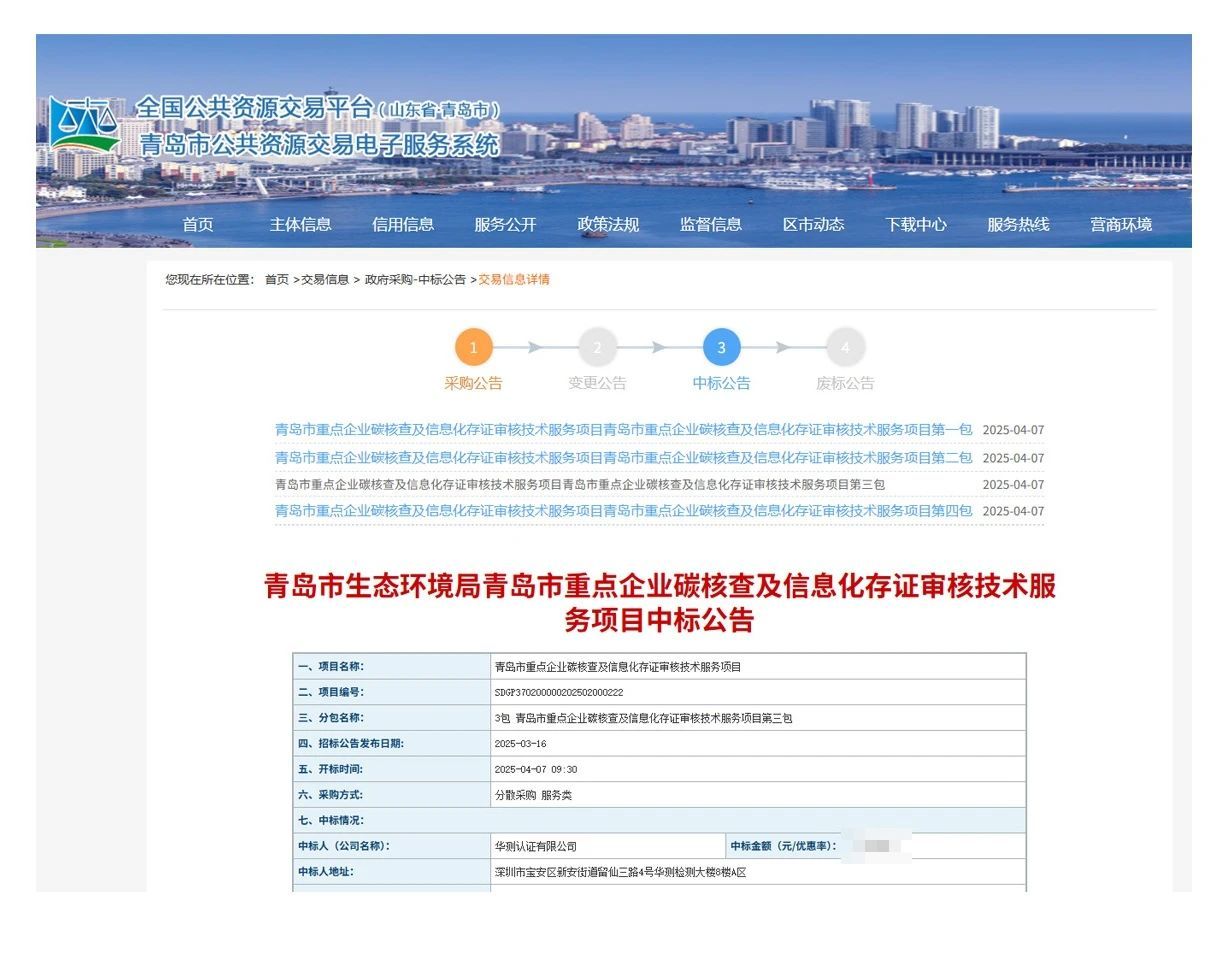This screenshot has height=964, width=1231.
Task: Open the 主体信息 menu
Action: tap(300, 225)
